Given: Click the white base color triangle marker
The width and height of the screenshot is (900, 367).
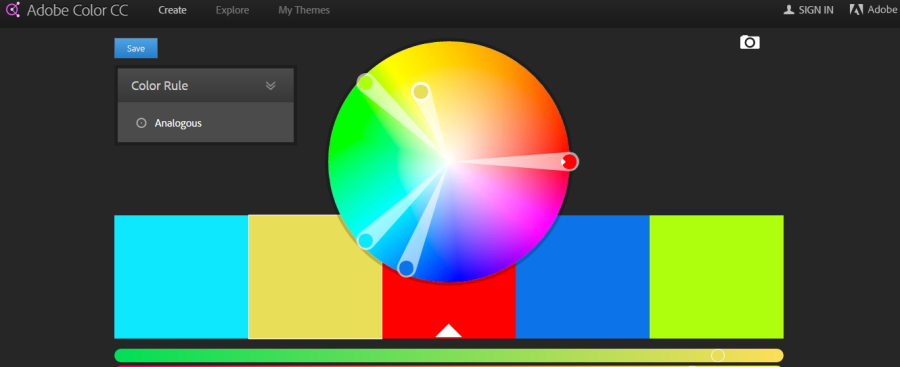Looking at the screenshot, I should click(x=449, y=330).
